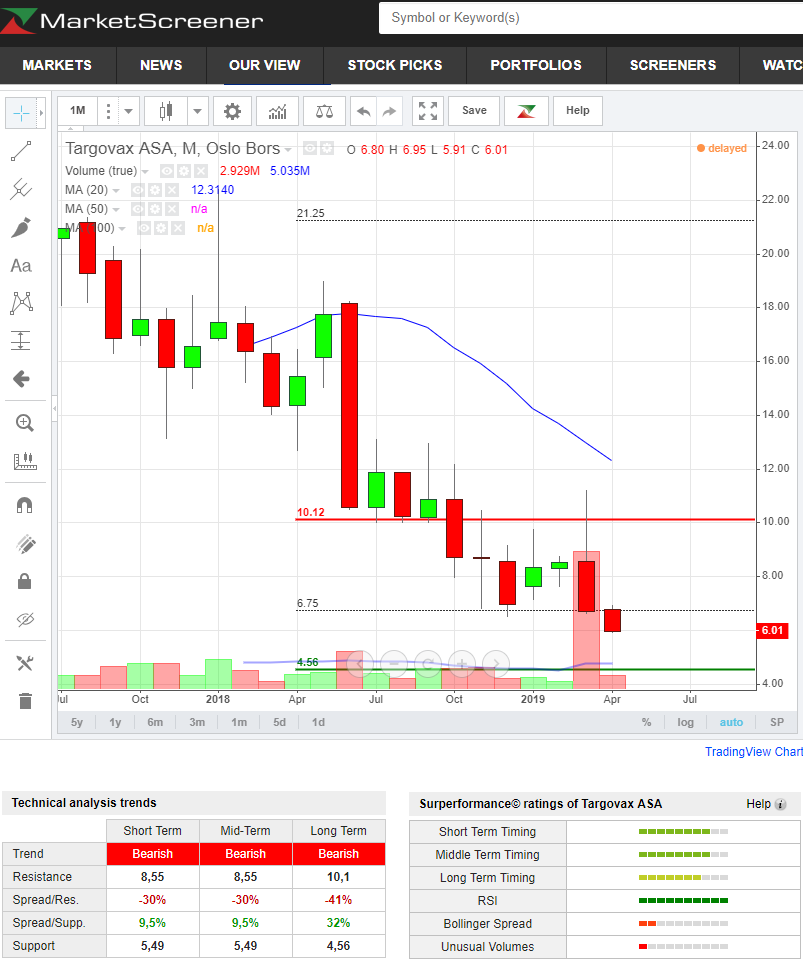Select the crosshair cursor tool
Screen dimensions: 803x963
21,113
